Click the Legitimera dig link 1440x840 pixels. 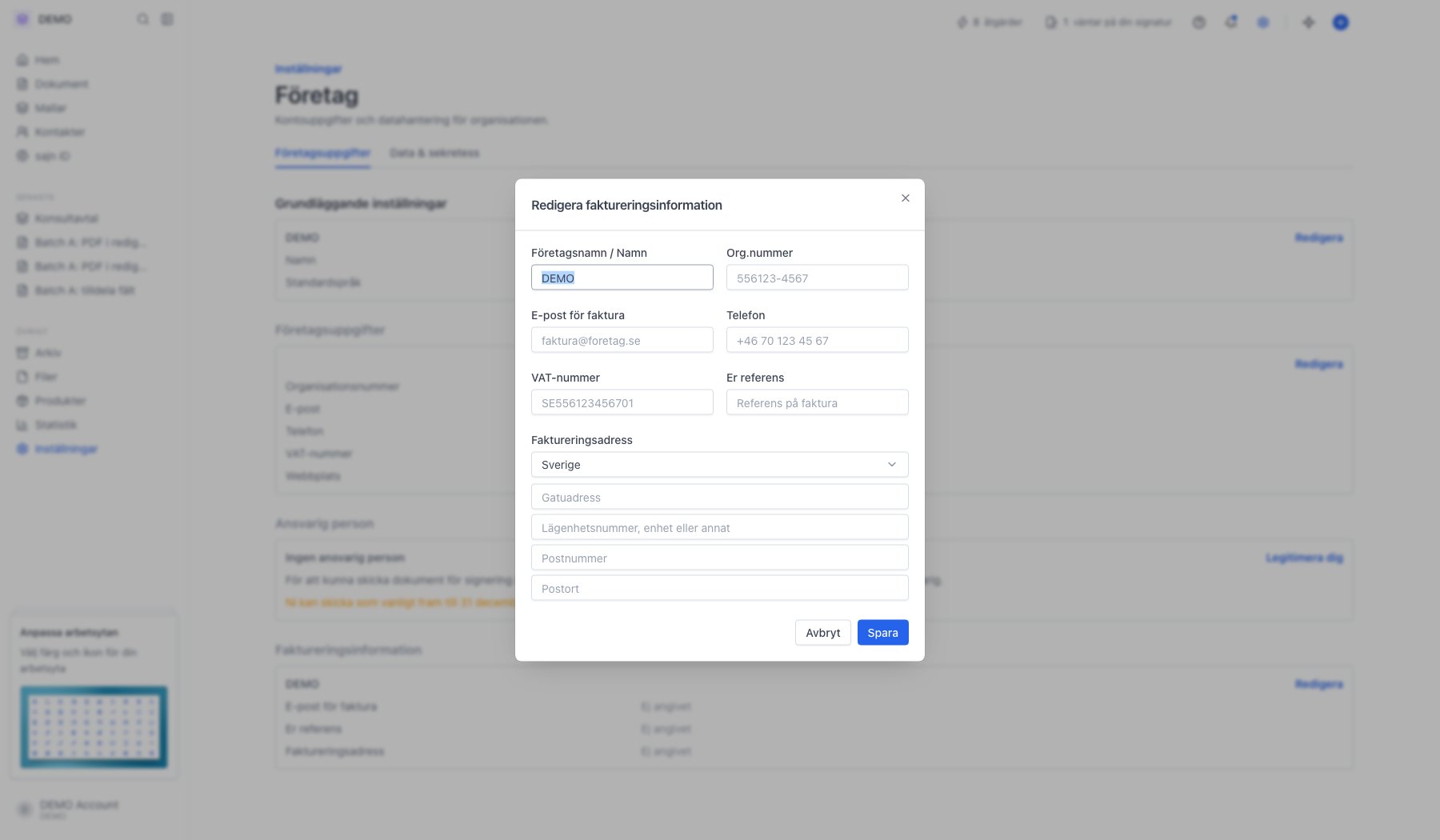pyautogui.click(x=1304, y=558)
